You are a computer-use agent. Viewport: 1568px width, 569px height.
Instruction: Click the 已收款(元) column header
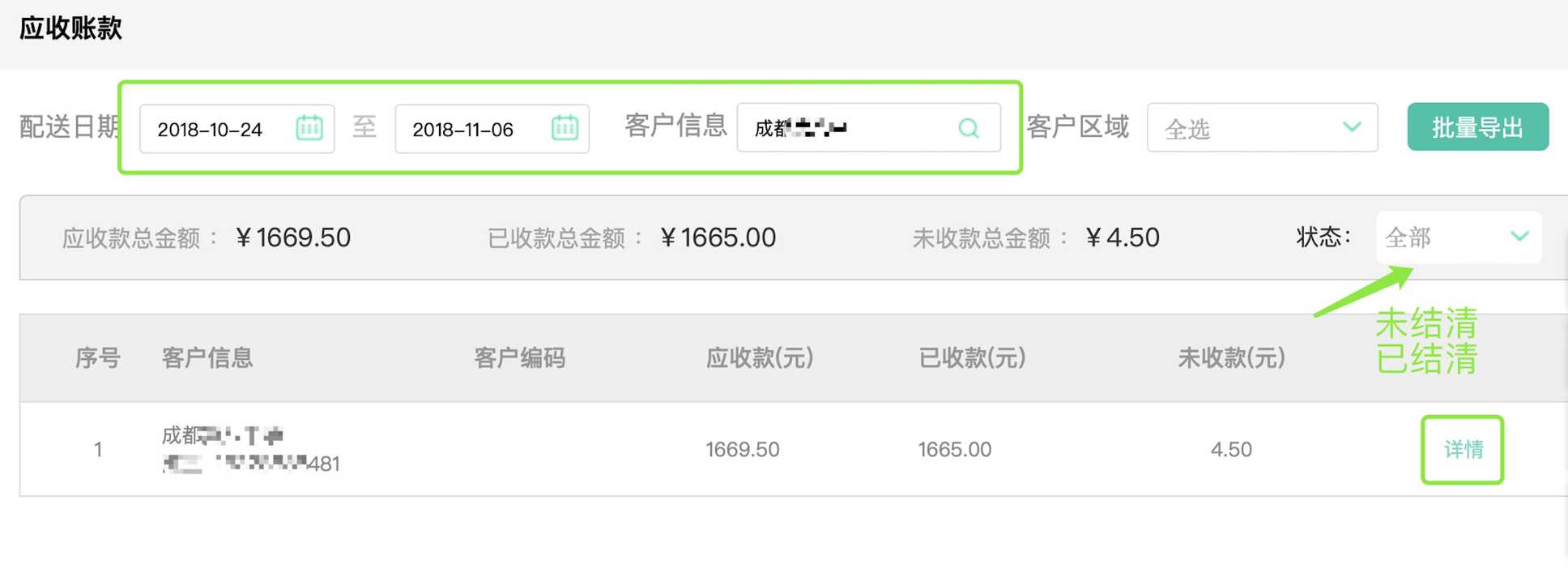tap(972, 357)
